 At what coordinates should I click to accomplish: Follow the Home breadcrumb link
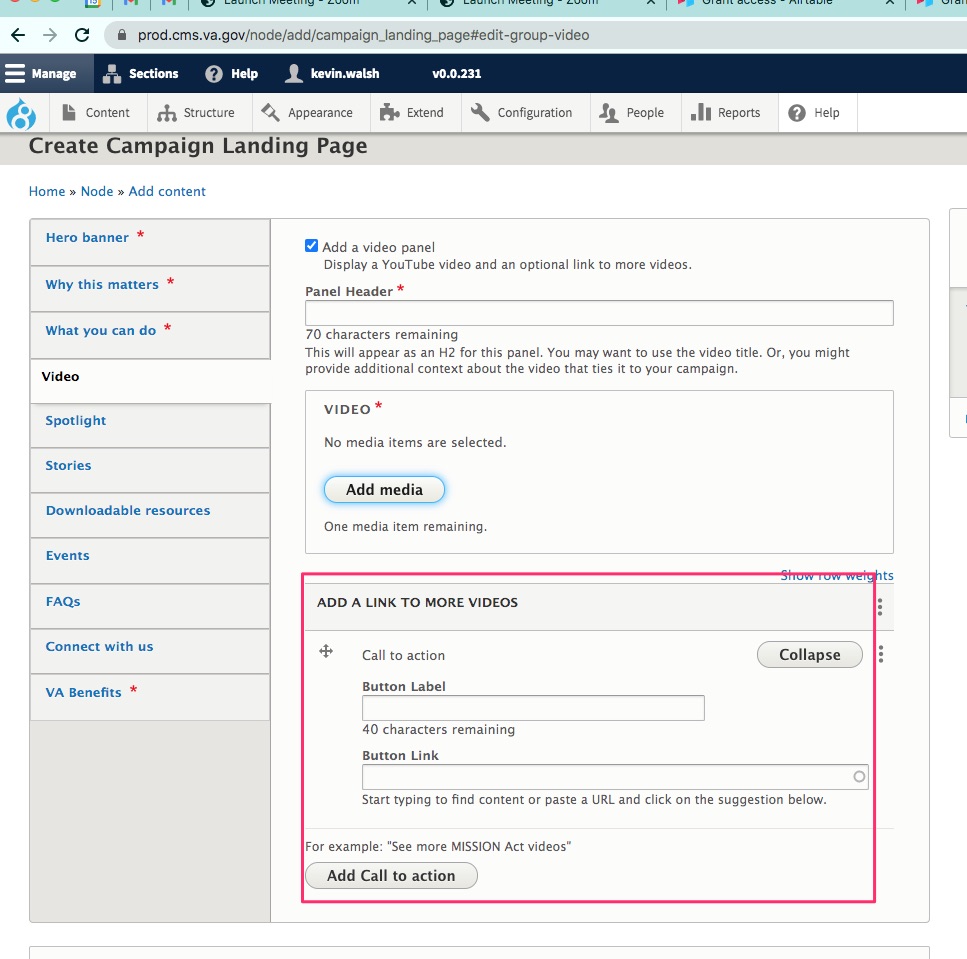point(47,191)
